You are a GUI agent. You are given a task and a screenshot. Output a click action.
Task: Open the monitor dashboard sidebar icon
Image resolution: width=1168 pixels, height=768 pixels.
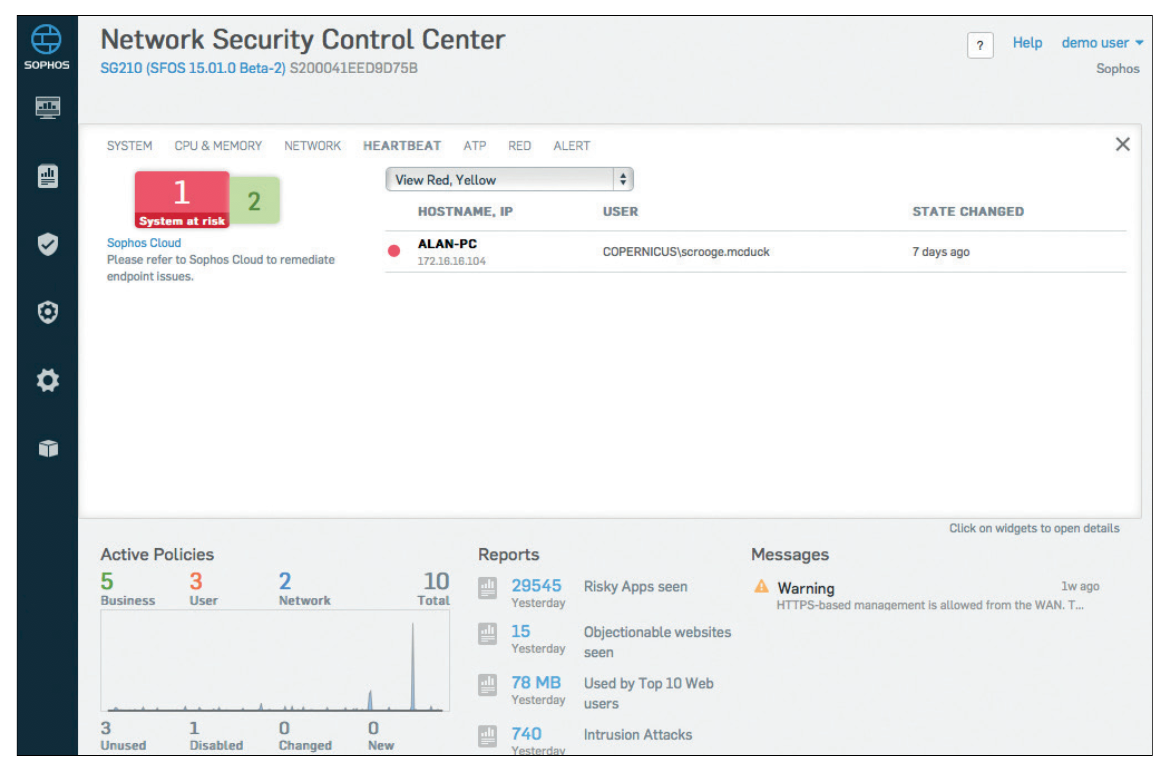click(x=48, y=108)
